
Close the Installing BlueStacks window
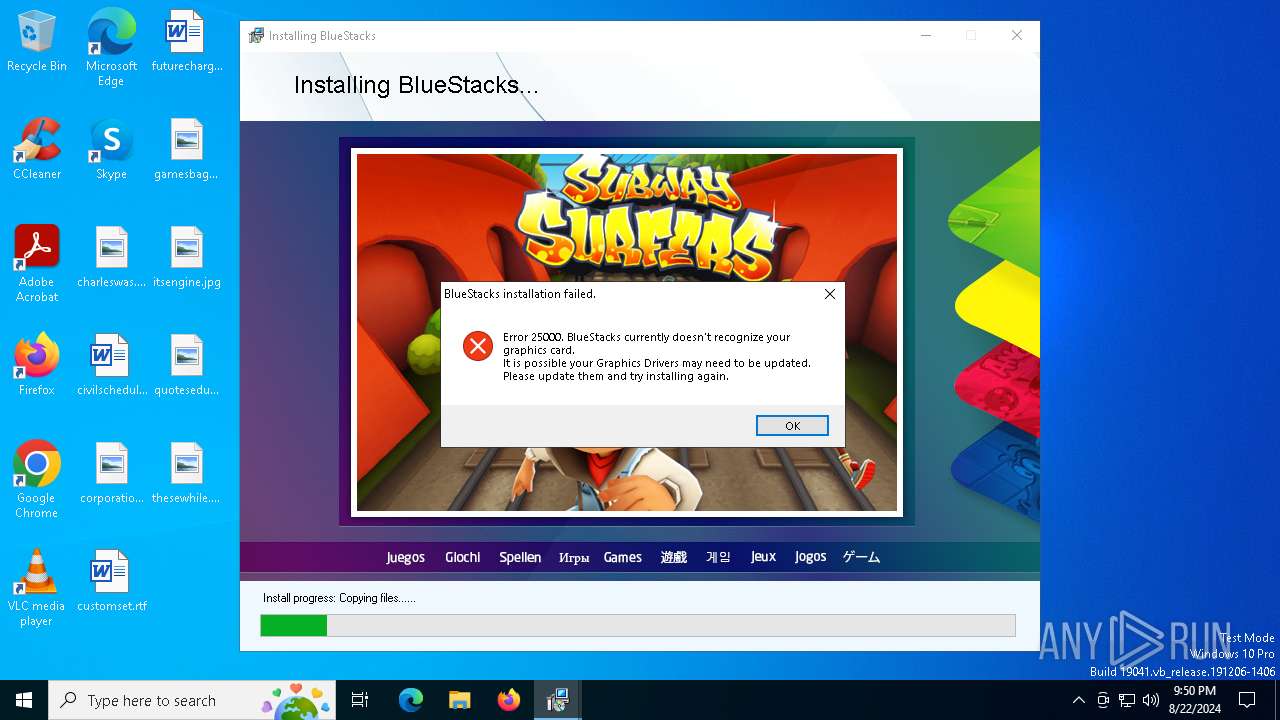click(x=1017, y=36)
